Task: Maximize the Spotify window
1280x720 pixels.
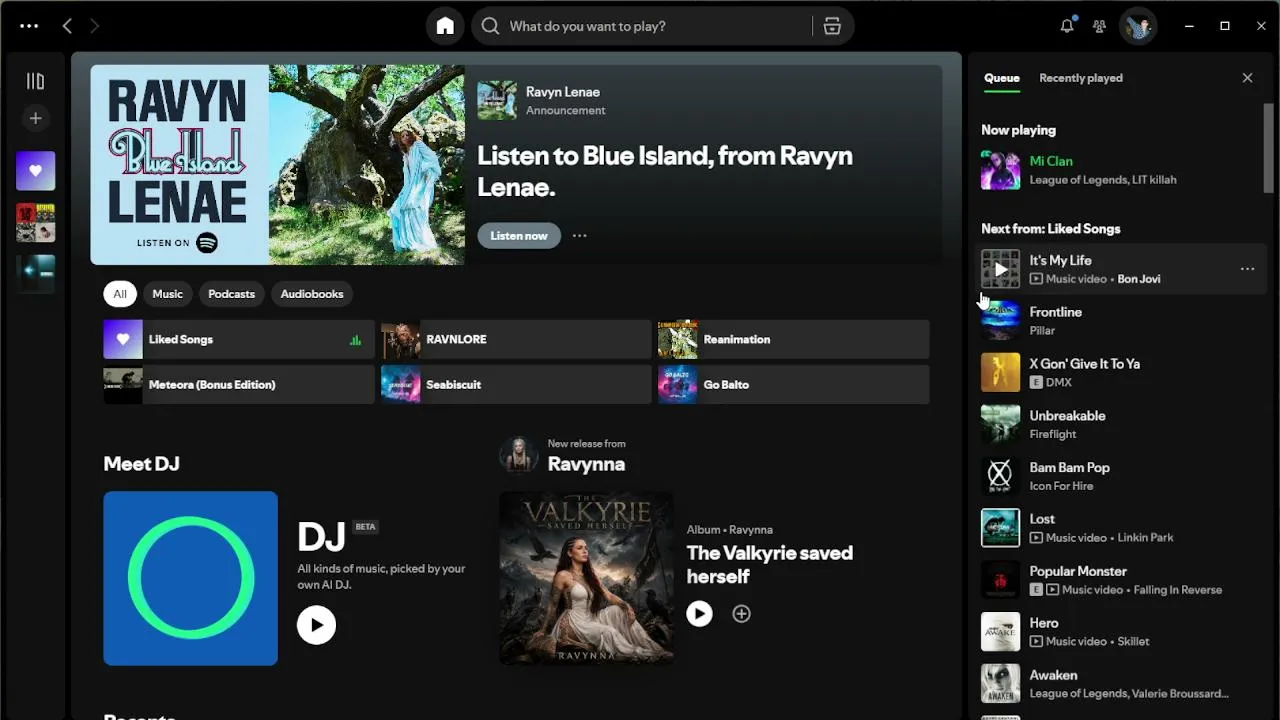Action: click(1225, 26)
